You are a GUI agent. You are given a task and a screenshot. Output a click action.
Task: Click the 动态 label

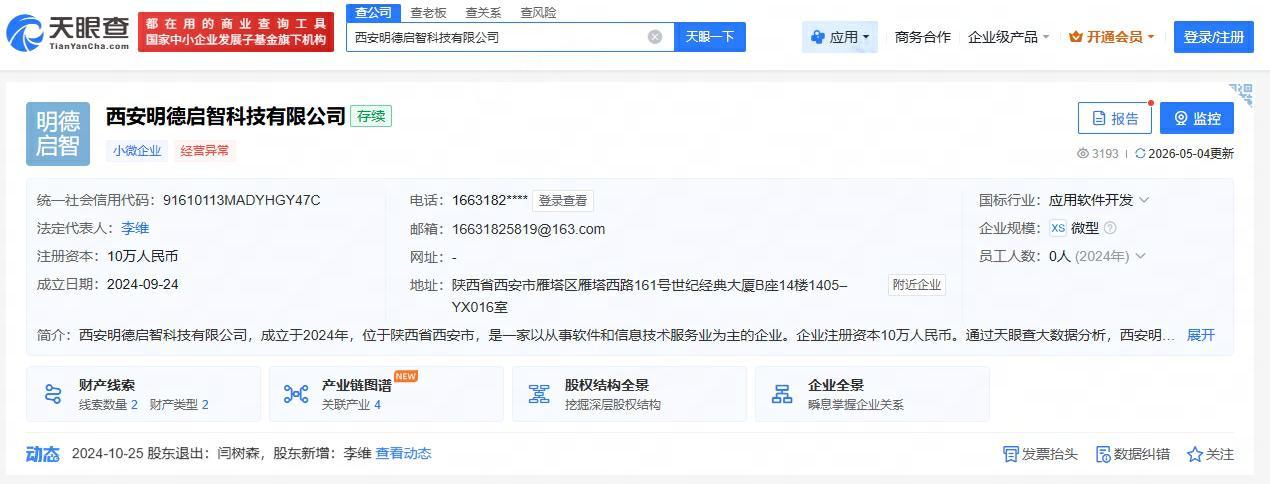click(x=43, y=454)
